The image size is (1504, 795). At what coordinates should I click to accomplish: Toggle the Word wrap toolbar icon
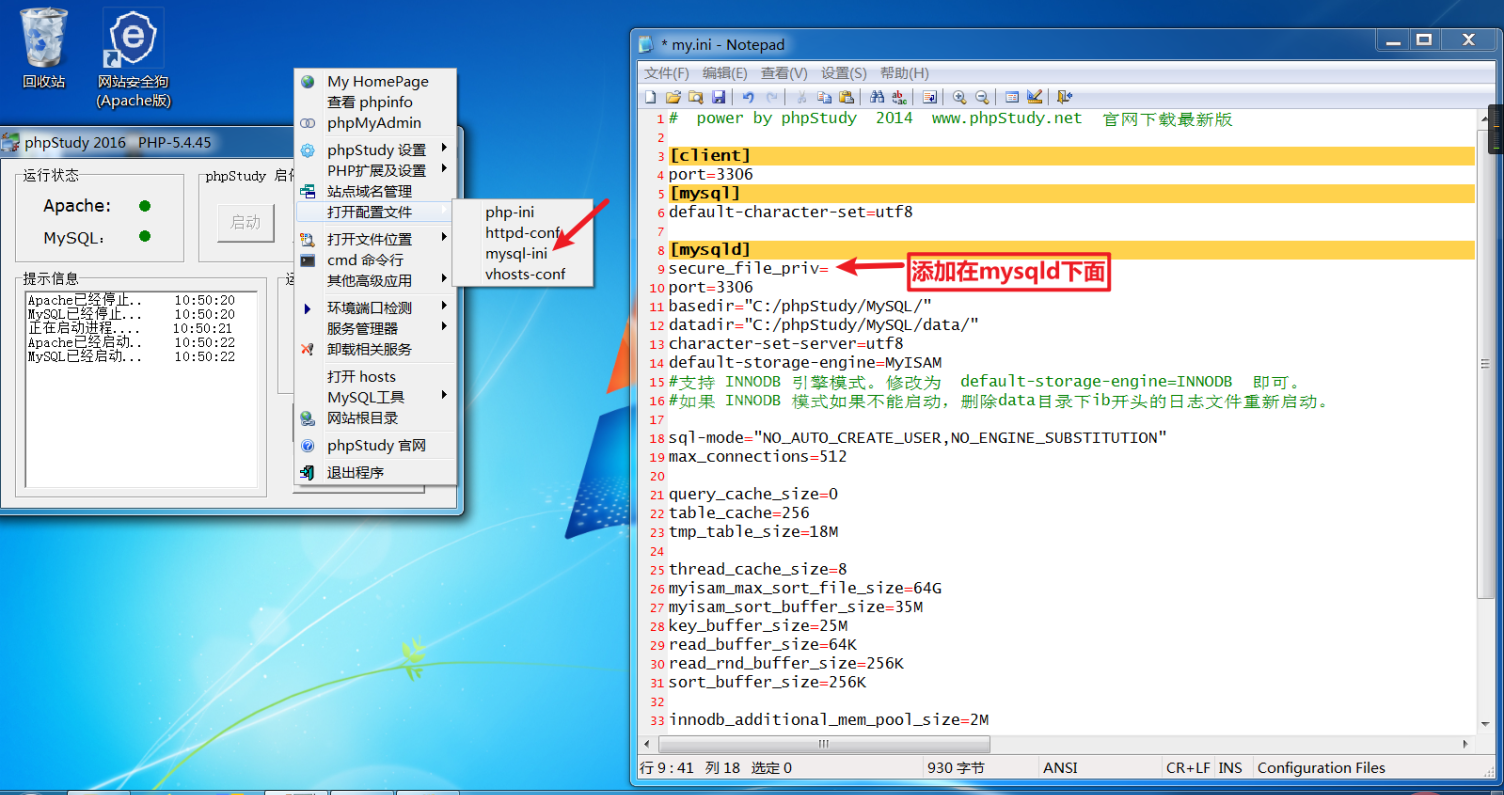click(930, 97)
